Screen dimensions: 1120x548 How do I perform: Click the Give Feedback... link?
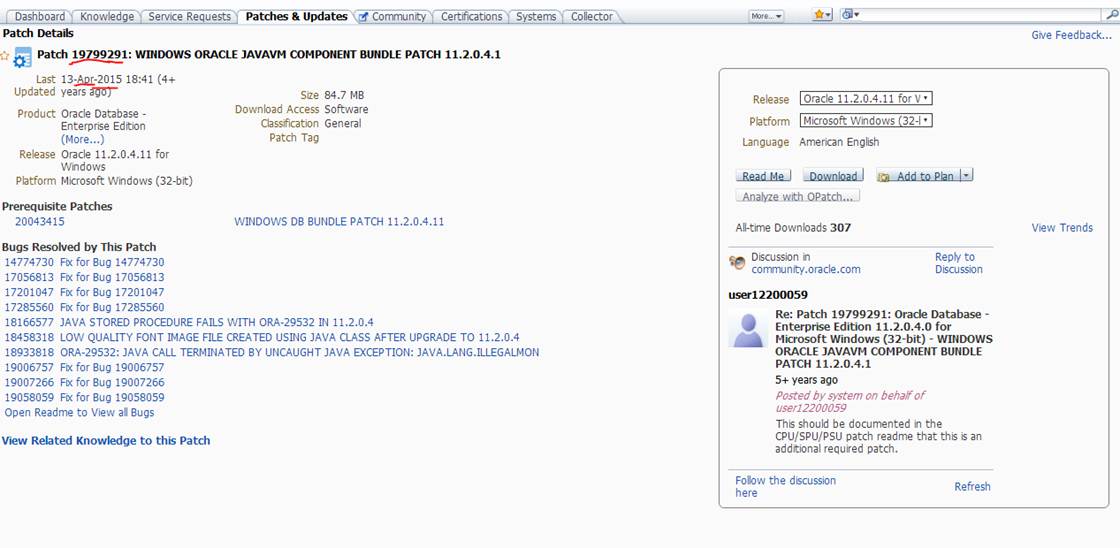point(1071,35)
